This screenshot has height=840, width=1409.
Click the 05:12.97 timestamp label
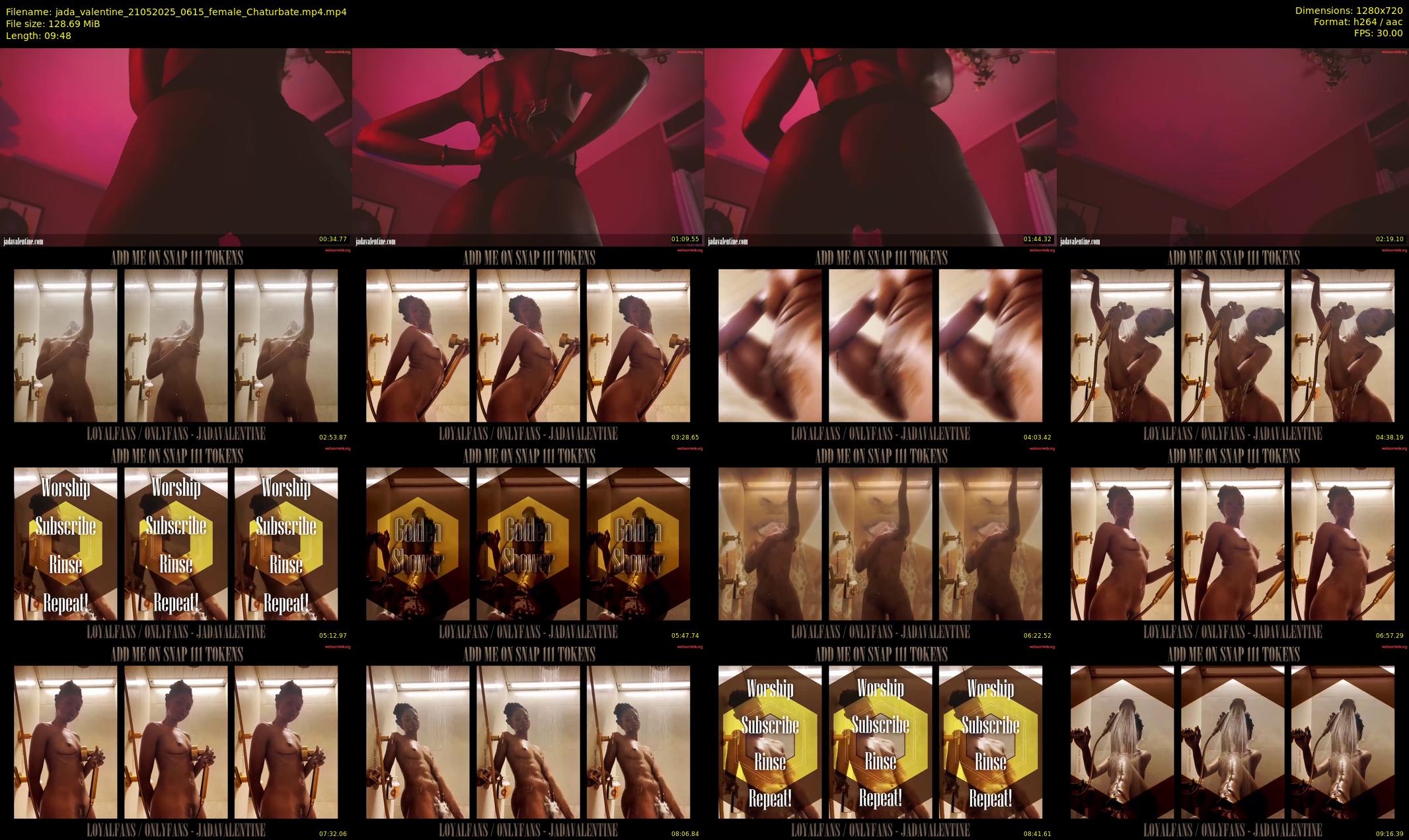(332, 636)
